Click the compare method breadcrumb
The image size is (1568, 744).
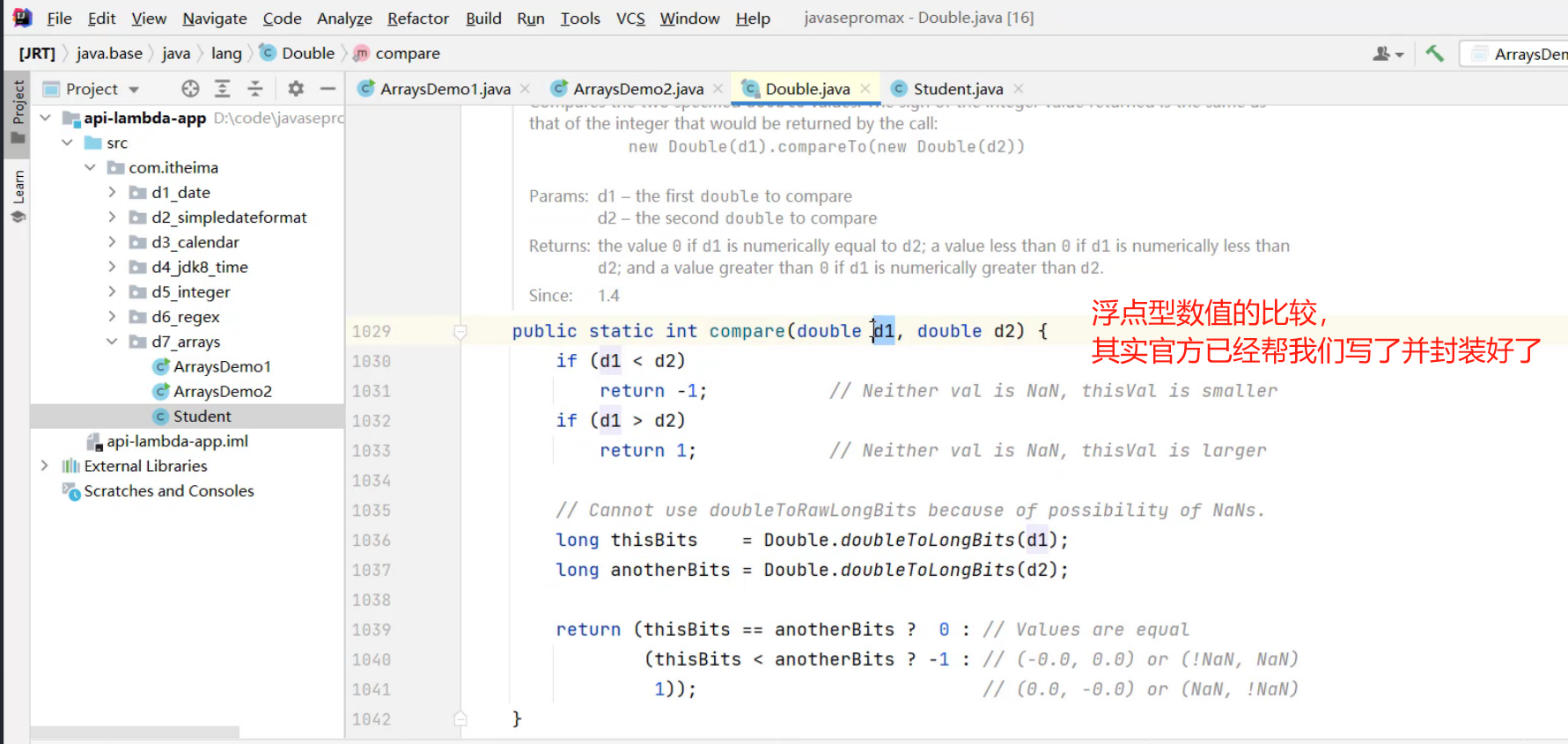tap(397, 54)
